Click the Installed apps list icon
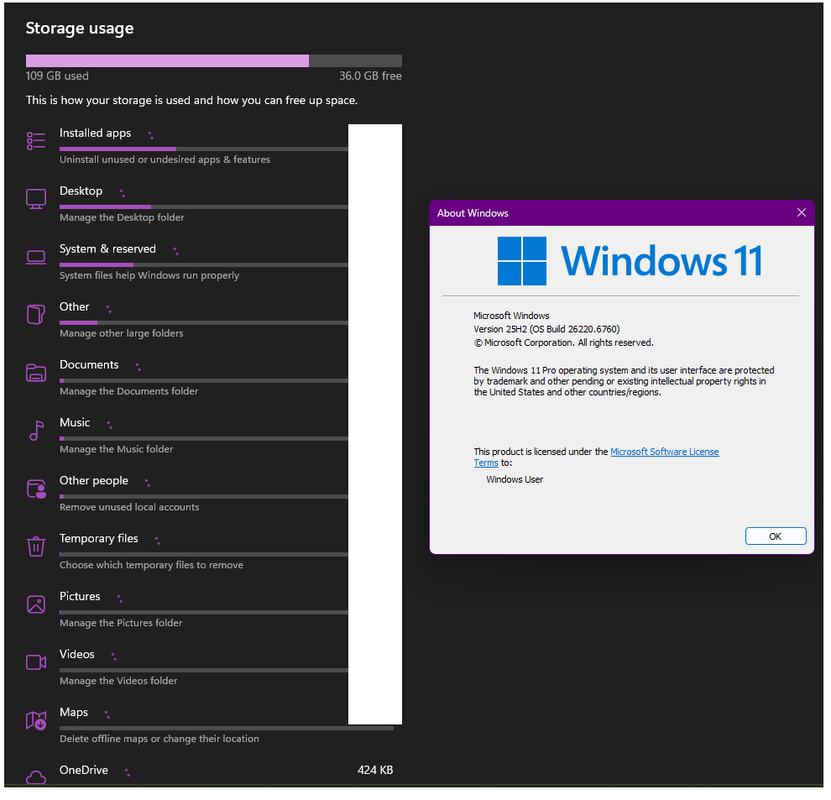The height and width of the screenshot is (800, 831). click(x=36, y=141)
